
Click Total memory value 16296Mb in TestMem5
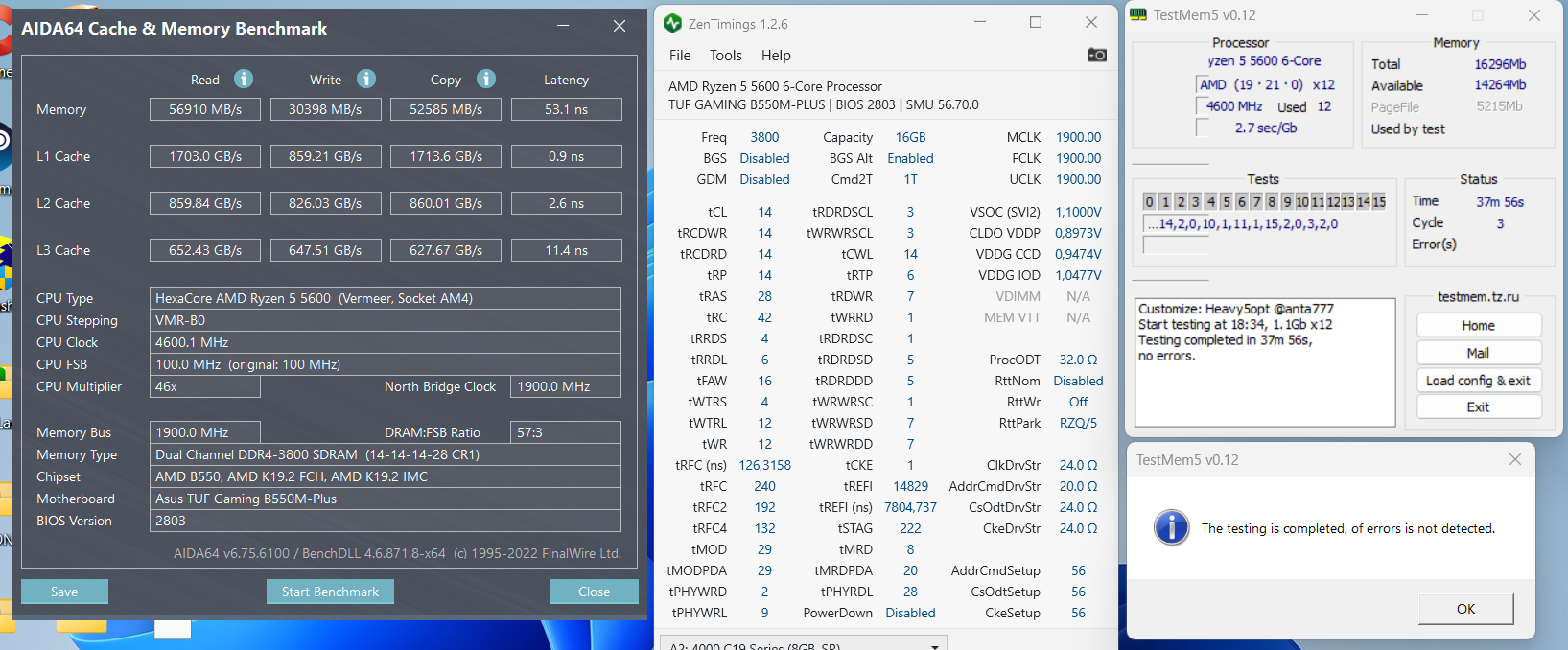tap(1500, 64)
